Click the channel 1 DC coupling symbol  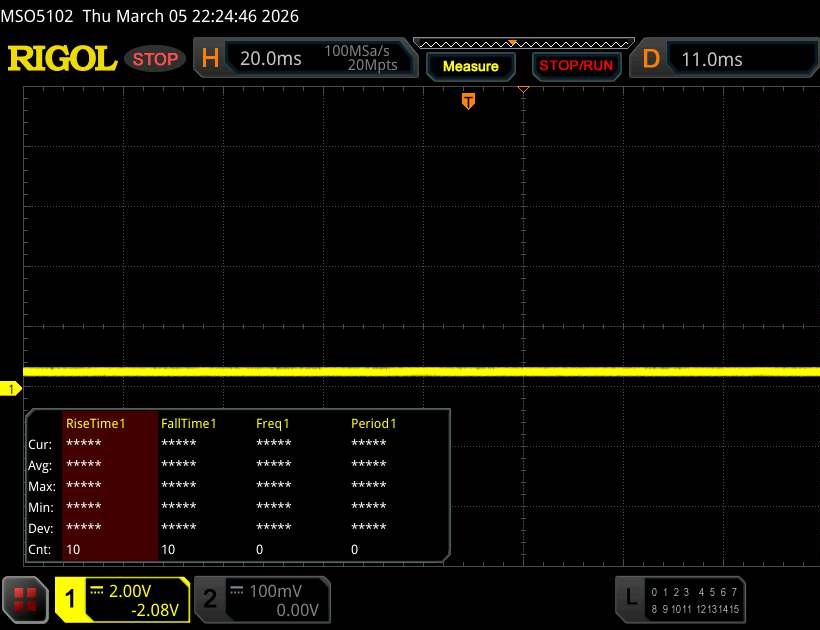(x=98, y=590)
